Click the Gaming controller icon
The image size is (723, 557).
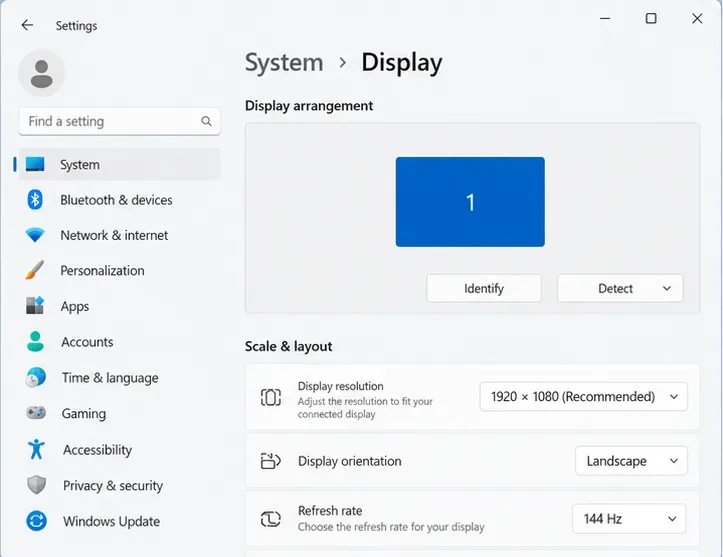(x=36, y=413)
